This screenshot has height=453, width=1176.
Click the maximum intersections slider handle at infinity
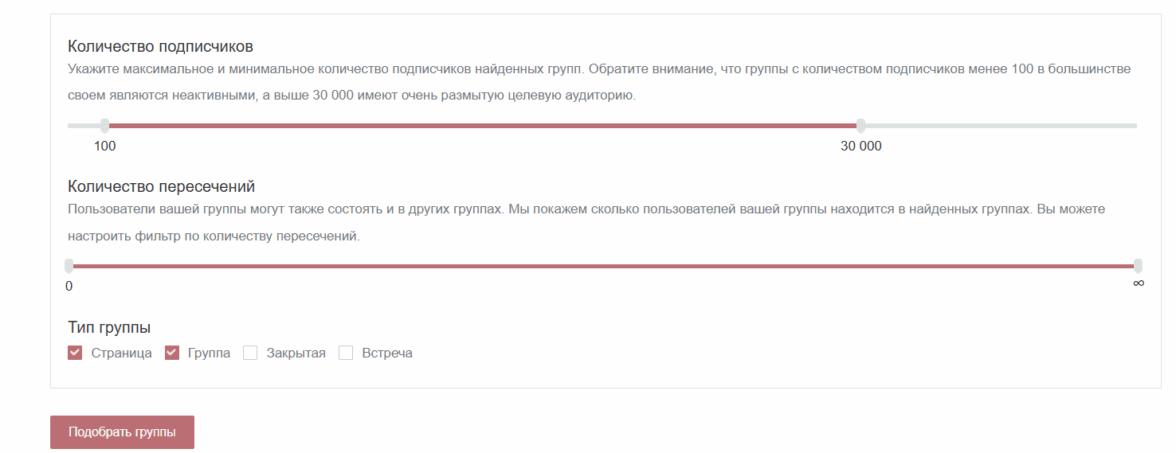(1138, 266)
